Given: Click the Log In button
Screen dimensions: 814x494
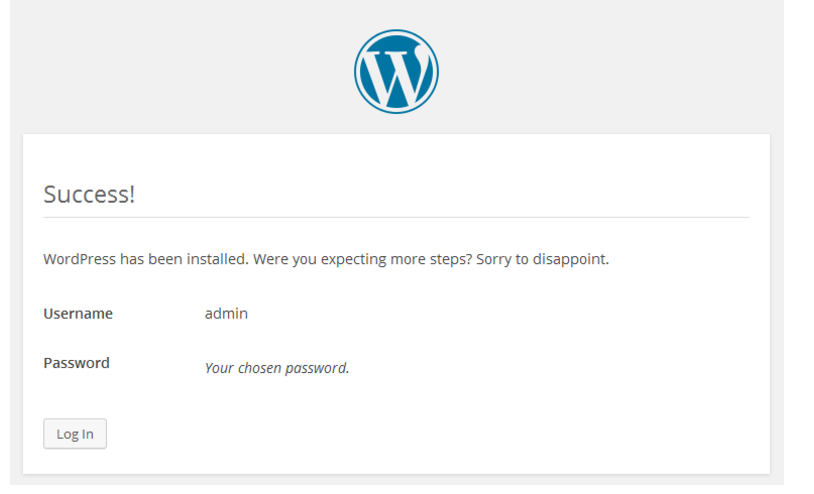Looking at the screenshot, I should [x=75, y=434].
